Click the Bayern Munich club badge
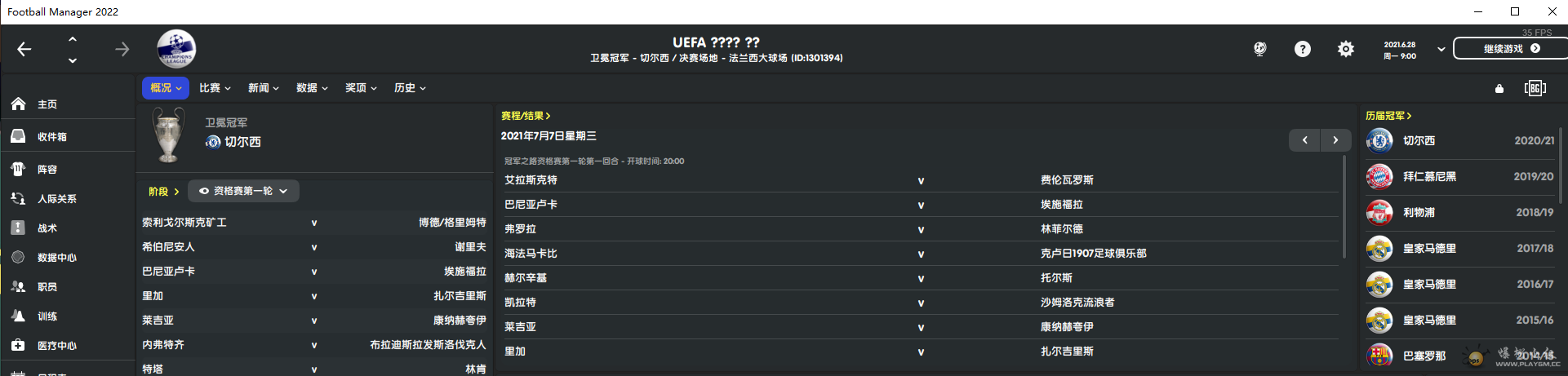The width and height of the screenshot is (1568, 376). pos(1379,176)
